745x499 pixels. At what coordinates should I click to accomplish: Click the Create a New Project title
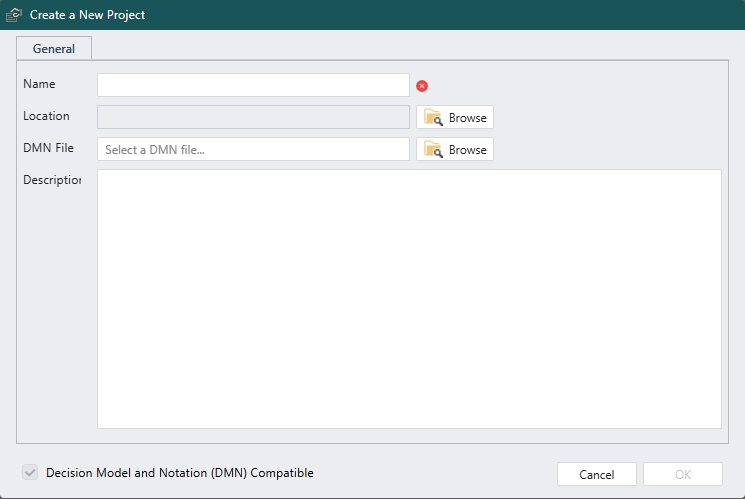pyautogui.click(x=87, y=15)
